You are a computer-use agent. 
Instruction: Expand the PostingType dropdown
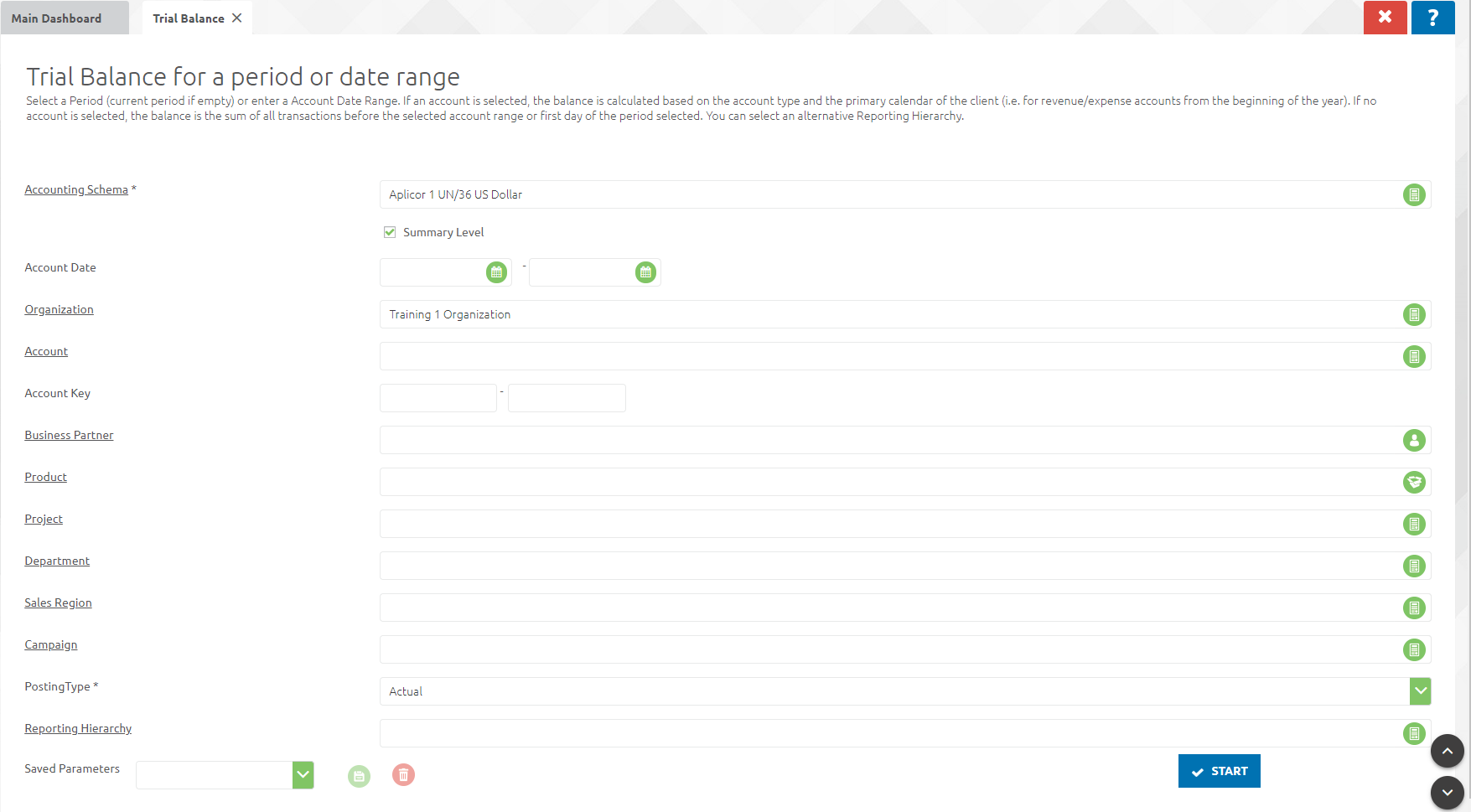point(1420,691)
